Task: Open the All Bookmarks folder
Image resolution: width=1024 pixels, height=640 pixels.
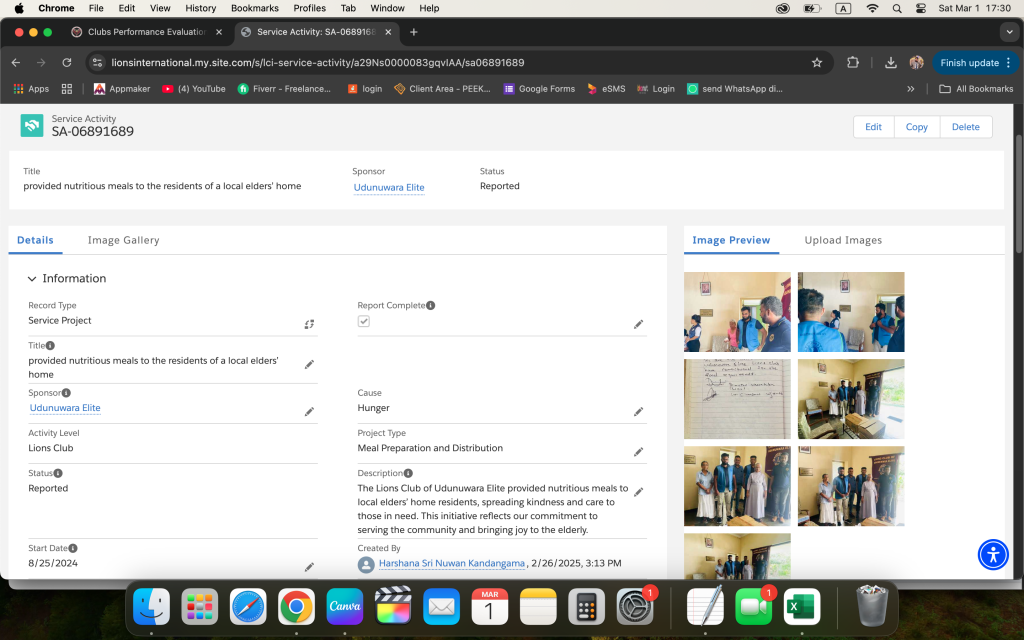Action: [976, 89]
